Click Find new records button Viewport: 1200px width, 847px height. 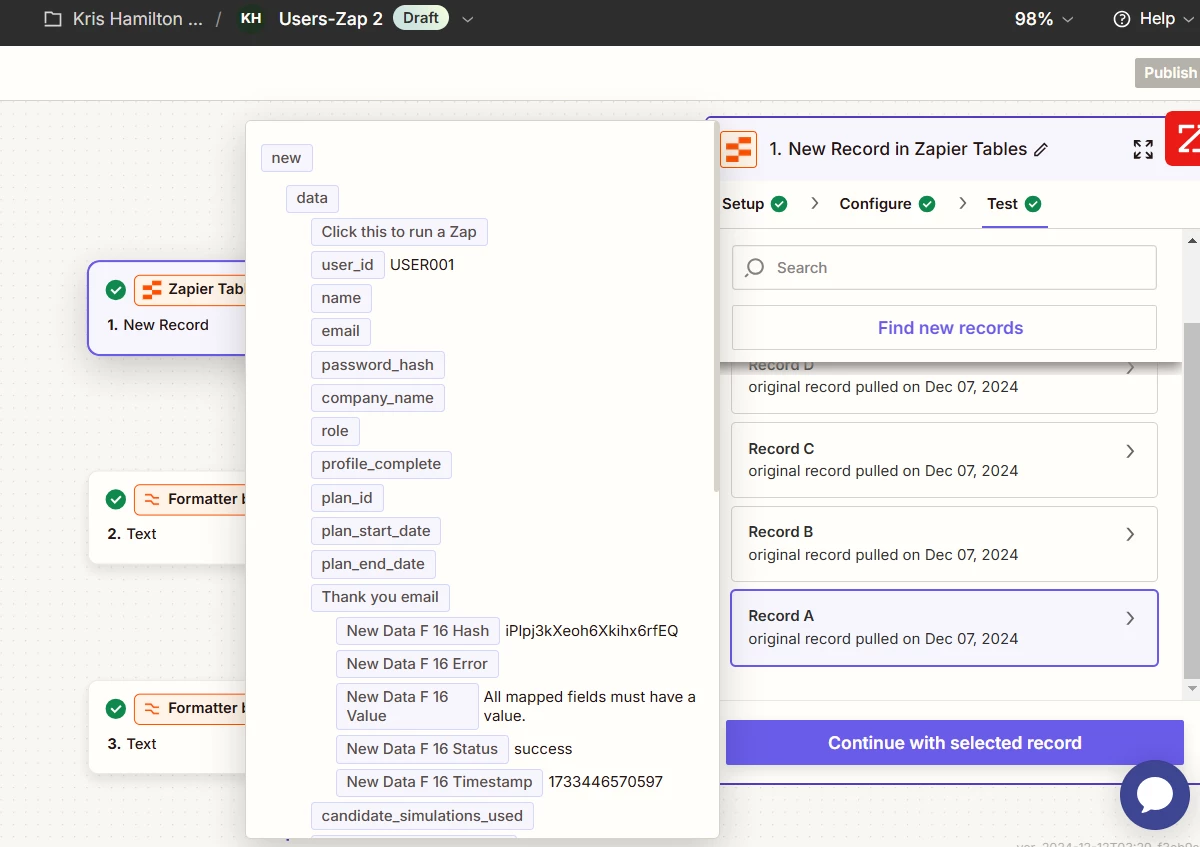(944, 328)
